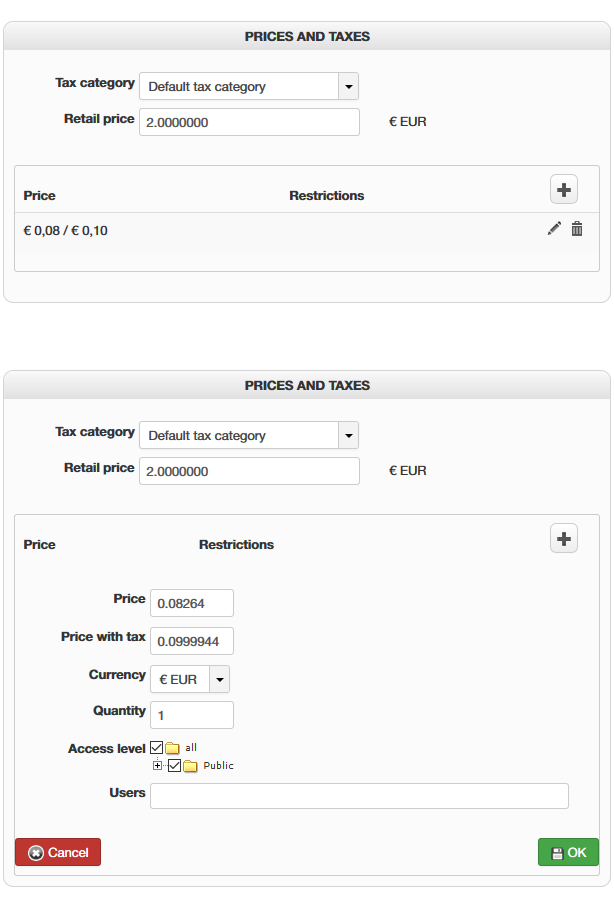The width and height of the screenshot is (614, 900).
Task: Uncheck the "Public" access level checkbox
Action: (x=174, y=766)
